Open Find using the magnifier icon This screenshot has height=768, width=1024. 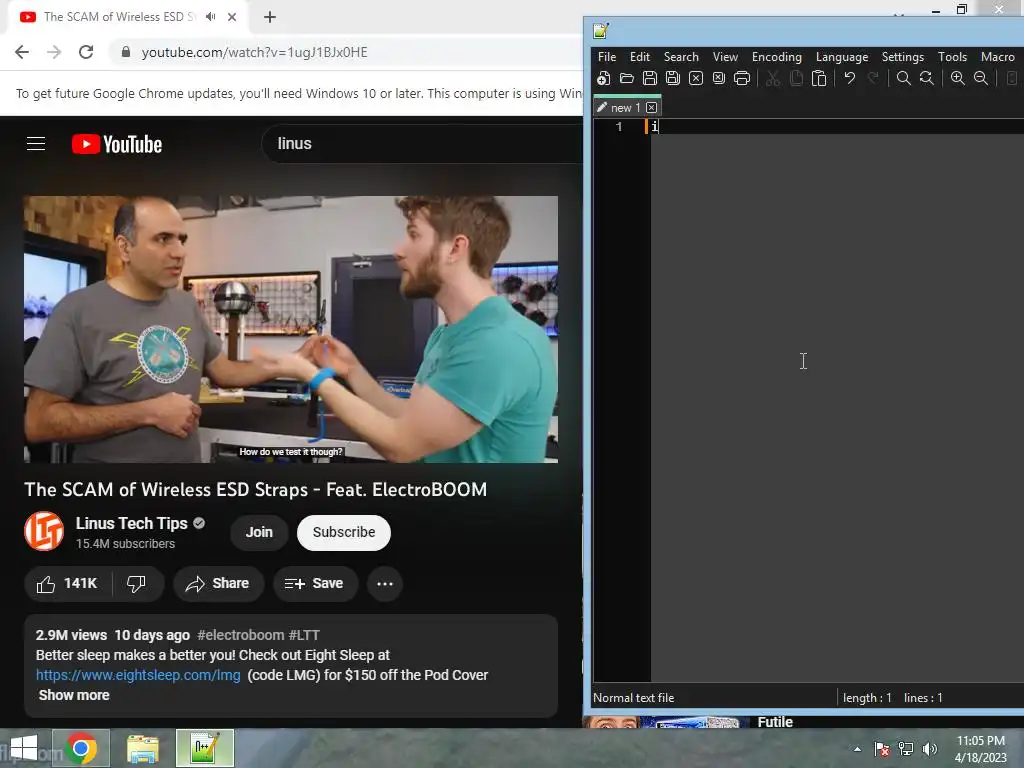point(904,78)
